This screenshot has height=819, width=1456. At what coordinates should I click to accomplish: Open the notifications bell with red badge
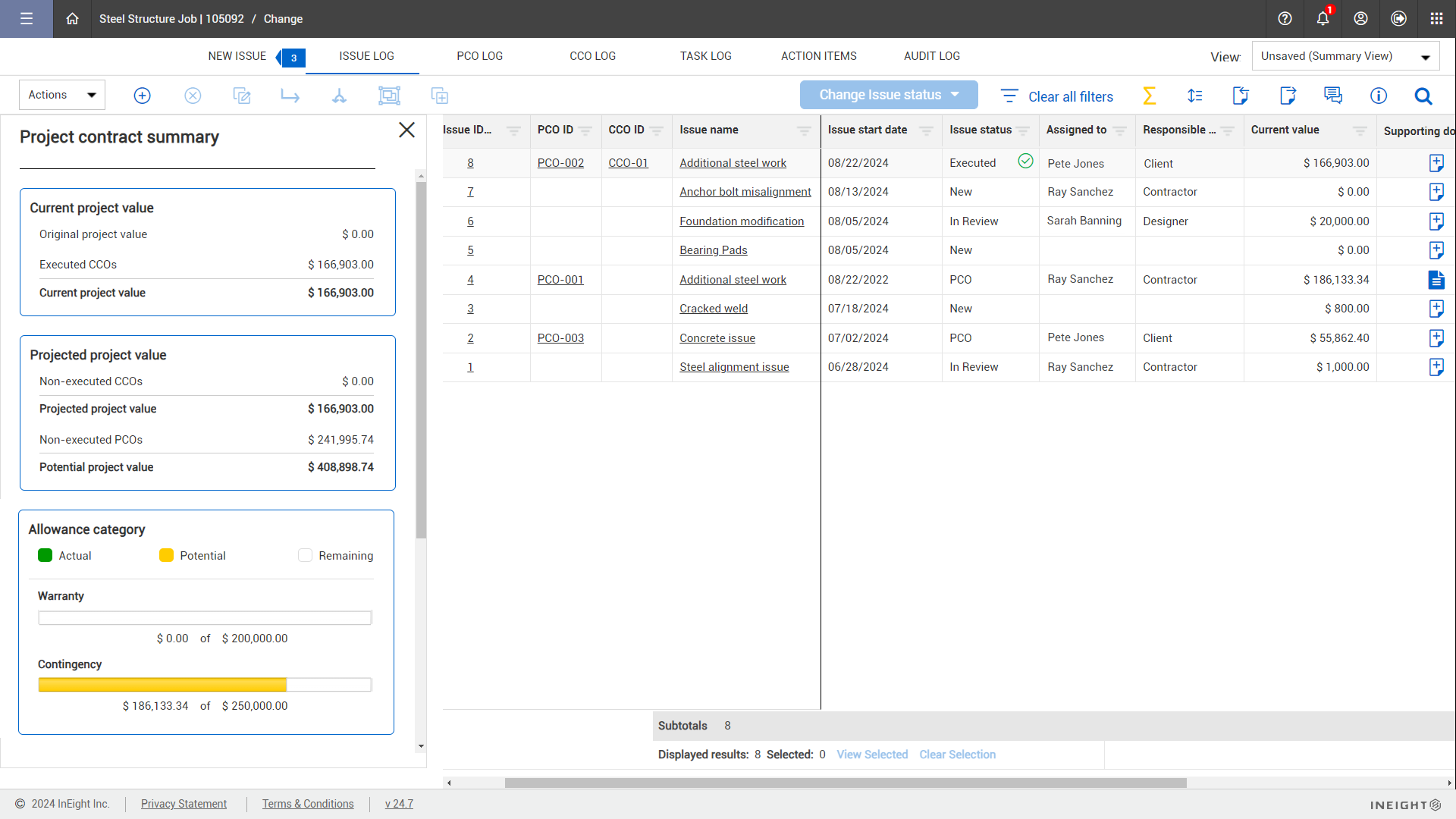pos(1323,19)
